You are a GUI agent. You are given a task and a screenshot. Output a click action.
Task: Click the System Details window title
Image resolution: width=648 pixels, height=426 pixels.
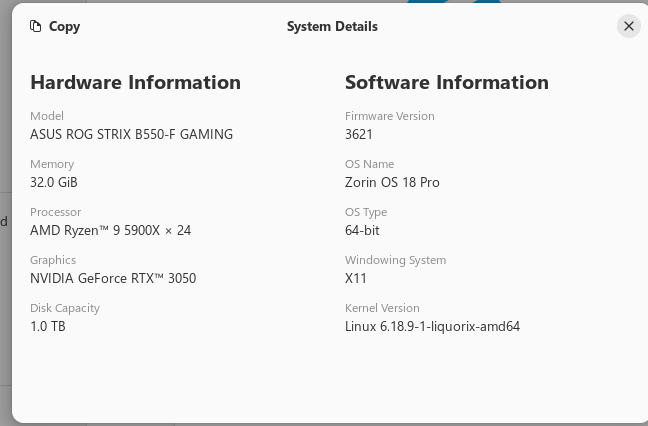[332, 27]
